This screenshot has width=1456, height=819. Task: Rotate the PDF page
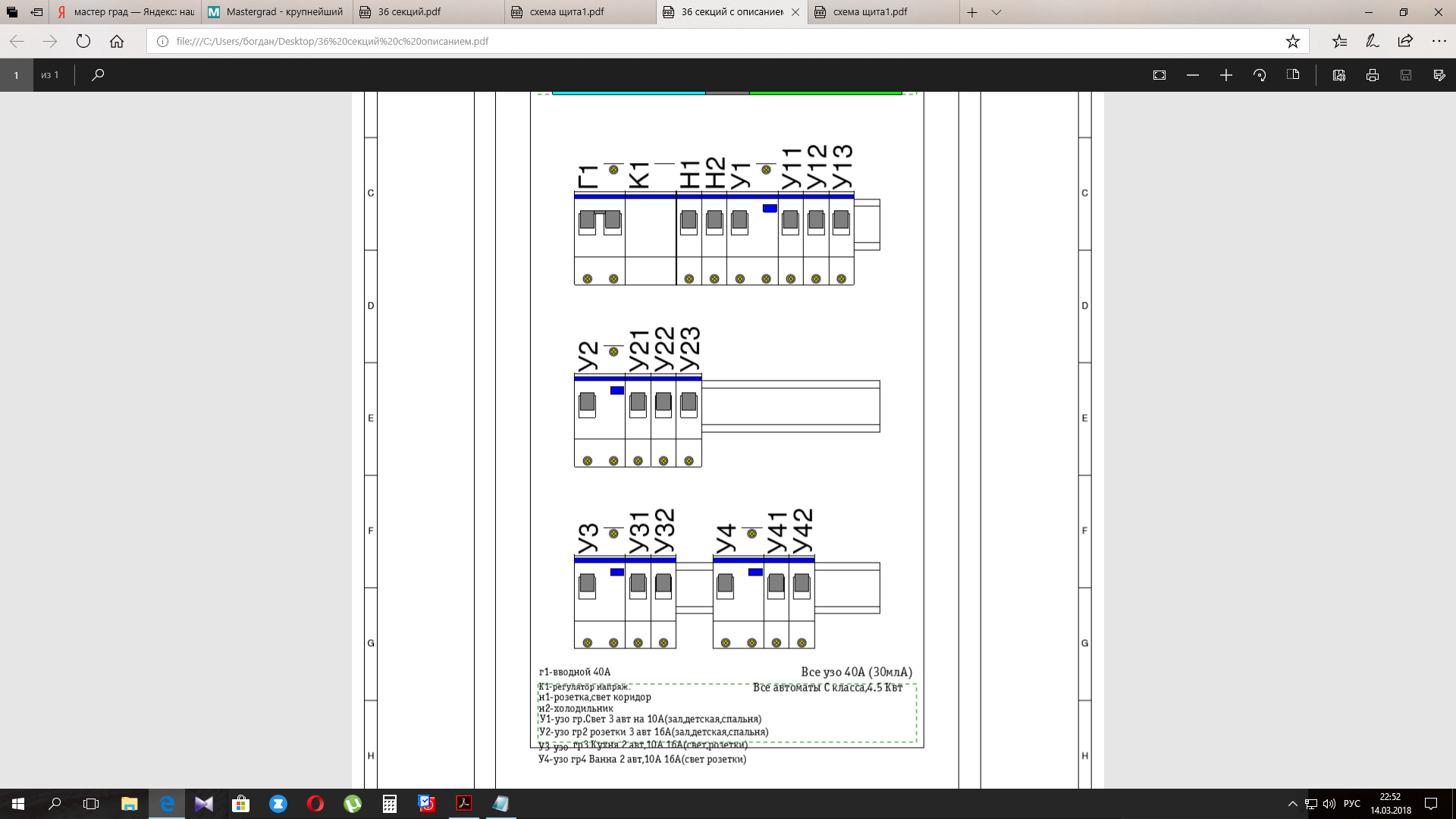[1260, 75]
